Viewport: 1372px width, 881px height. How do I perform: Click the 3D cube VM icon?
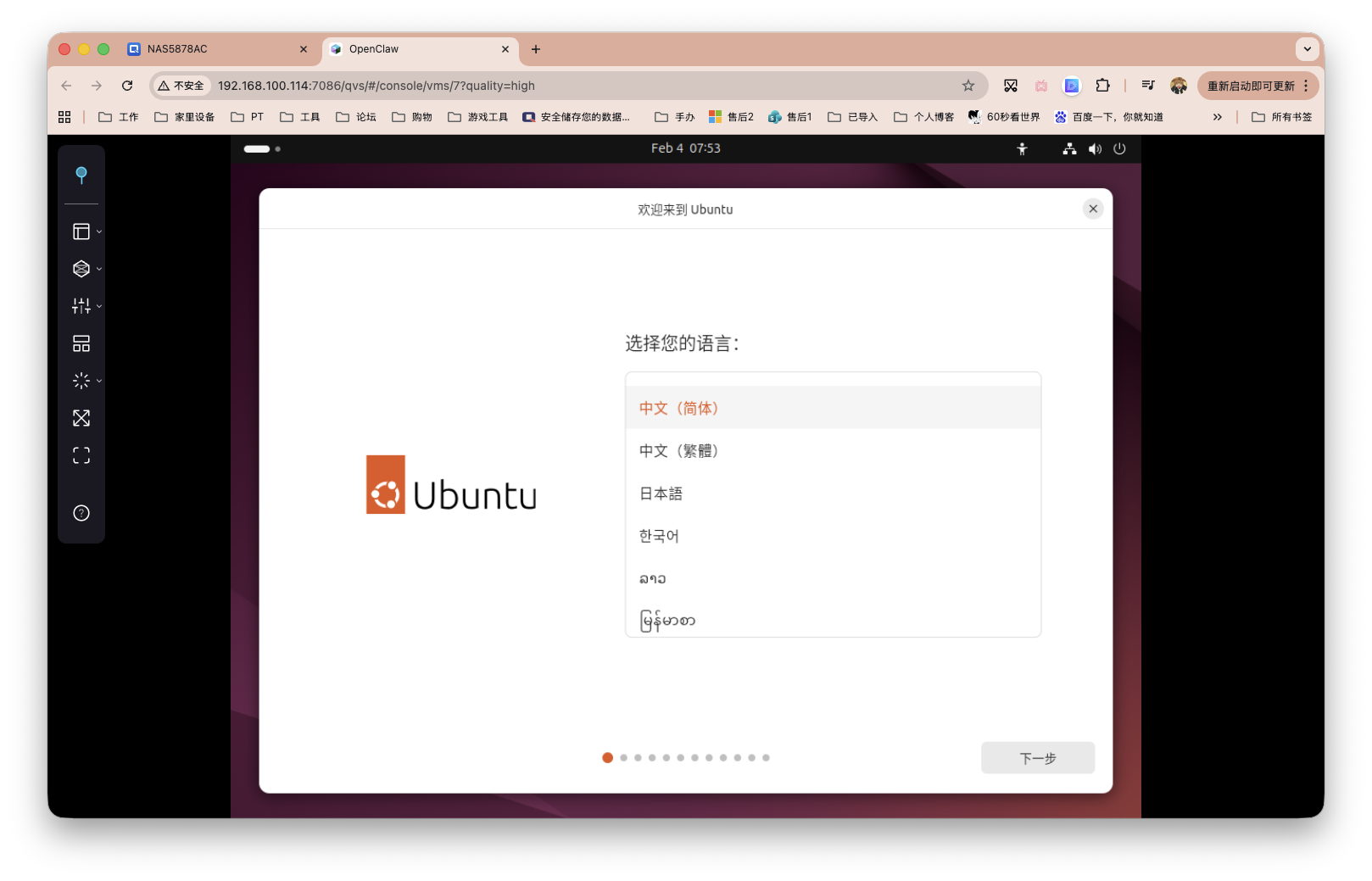tap(81, 268)
